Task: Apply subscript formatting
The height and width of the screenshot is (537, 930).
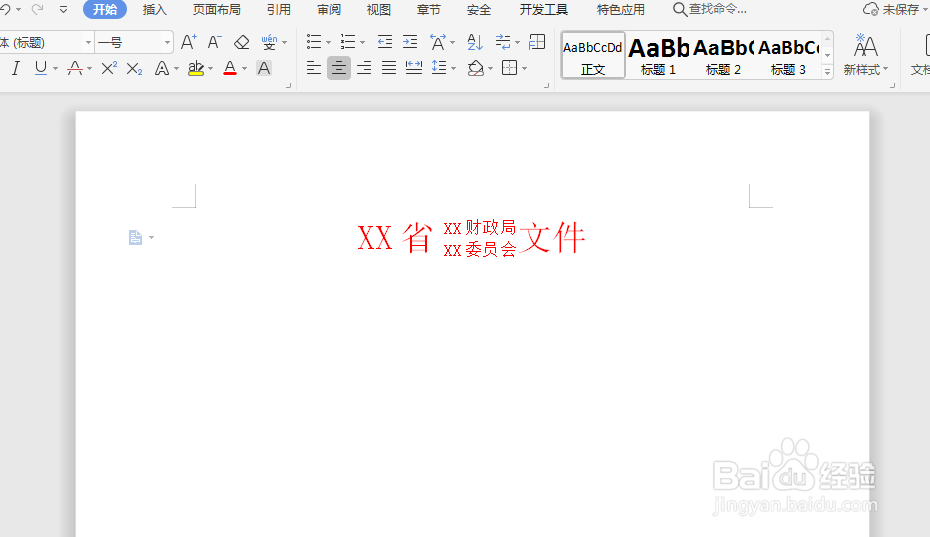Action: 134,69
